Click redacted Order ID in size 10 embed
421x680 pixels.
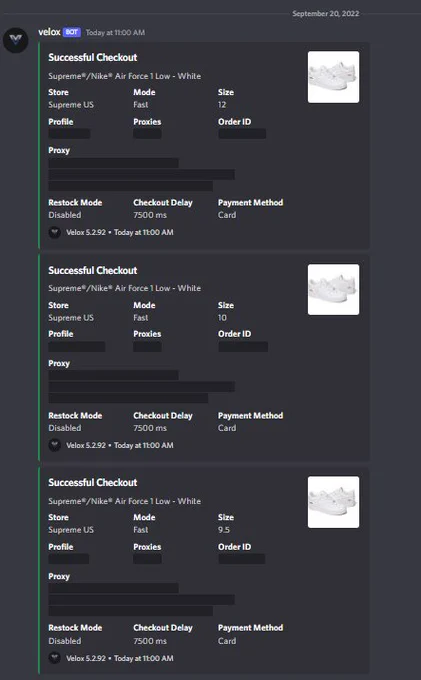(243, 347)
